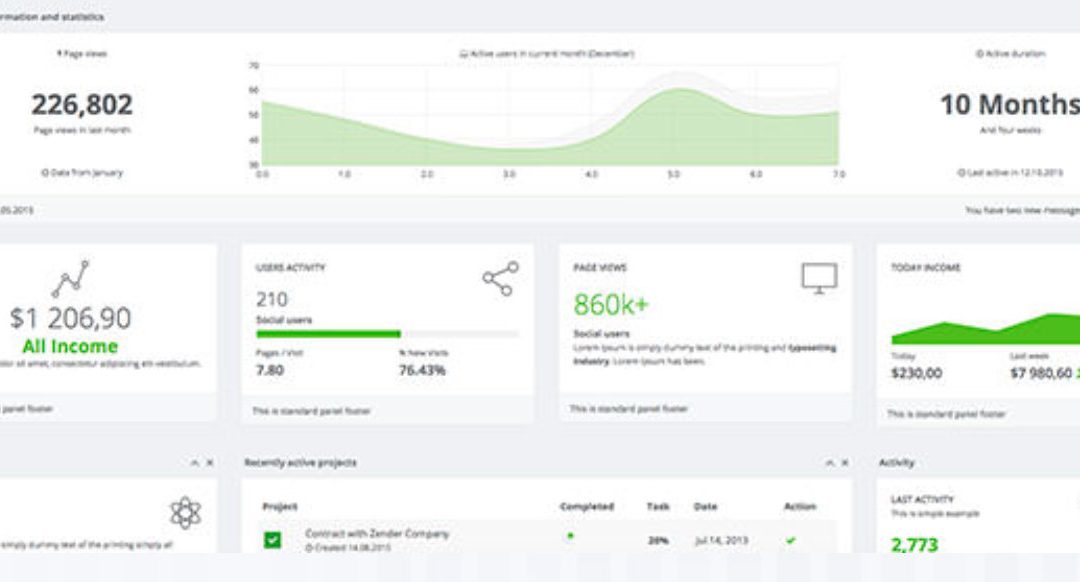Click the monitor icon in Page Views card
Screen dimensions: 1080x582
click(x=818, y=278)
